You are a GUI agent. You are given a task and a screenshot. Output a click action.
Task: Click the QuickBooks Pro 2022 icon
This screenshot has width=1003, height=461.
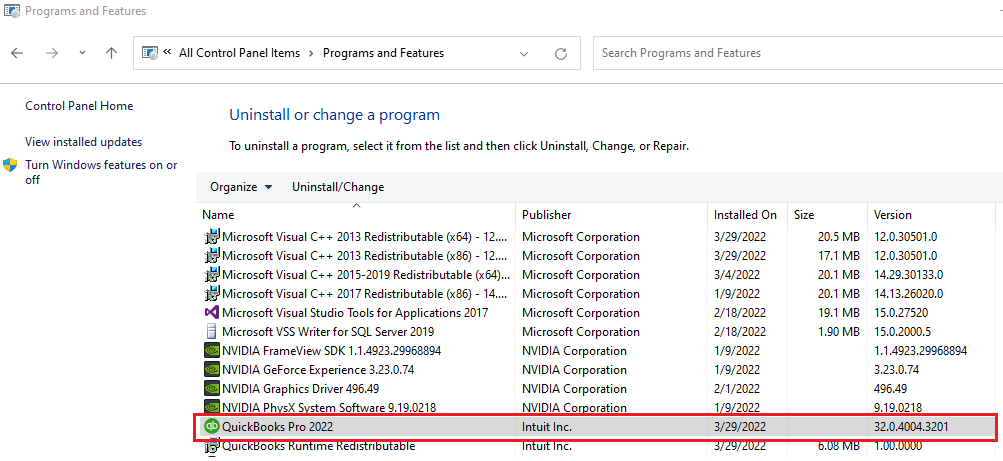(x=211, y=426)
